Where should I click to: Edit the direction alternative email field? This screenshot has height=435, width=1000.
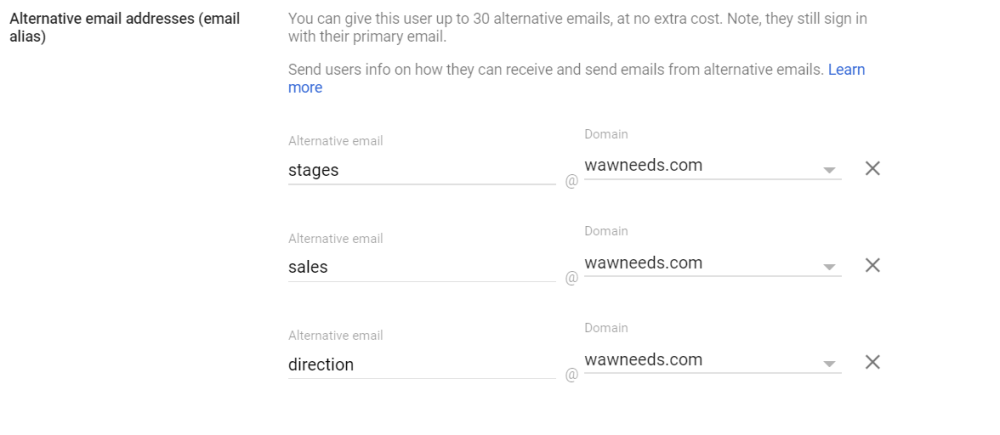tap(420, 364)
